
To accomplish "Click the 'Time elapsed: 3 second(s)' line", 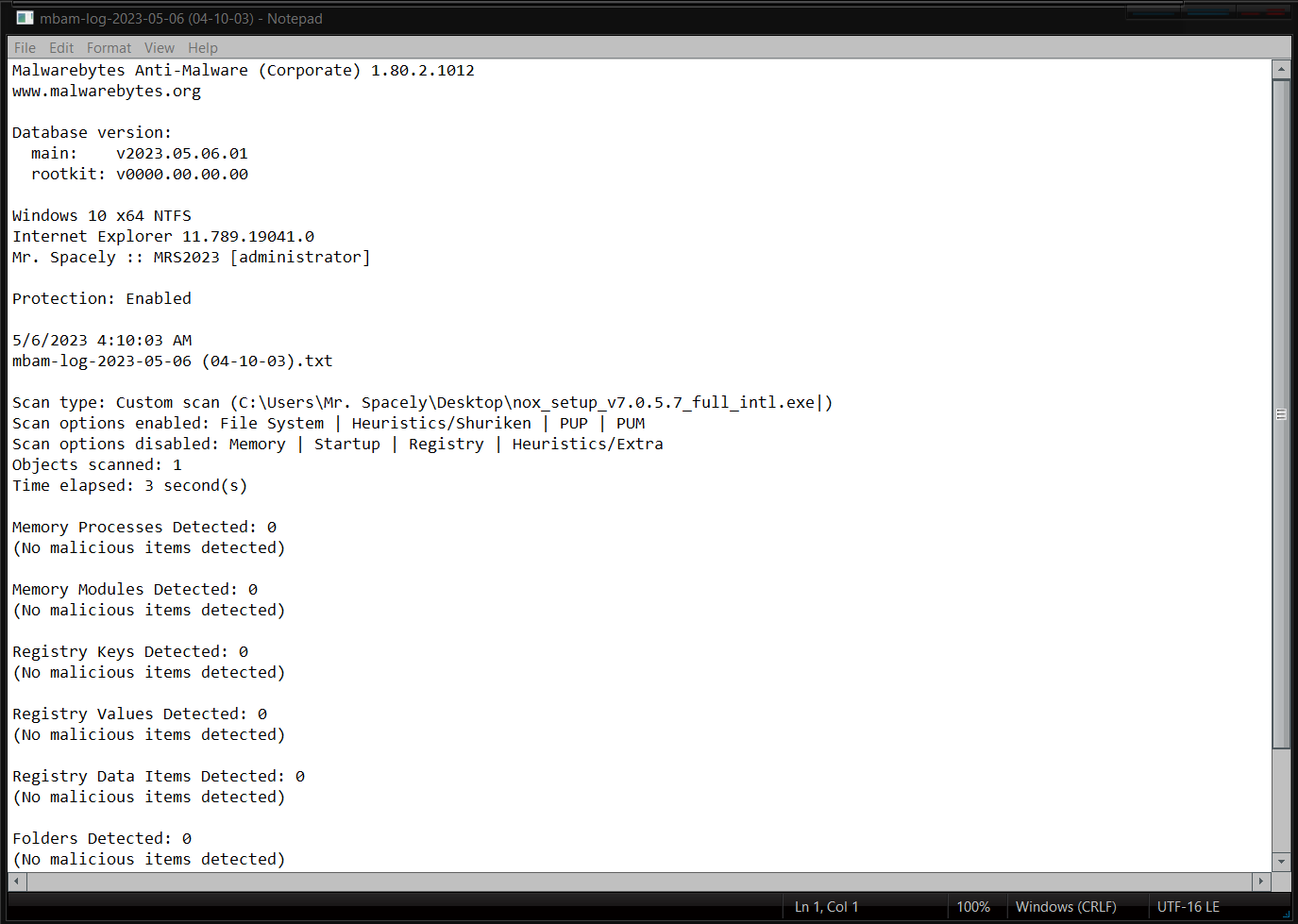I will point(130,486).
